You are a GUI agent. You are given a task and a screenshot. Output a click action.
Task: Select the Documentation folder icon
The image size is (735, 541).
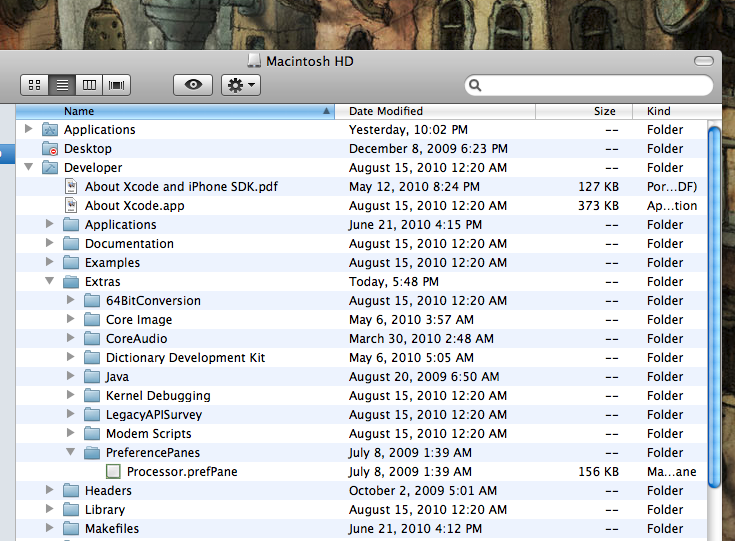click(71, 243)
